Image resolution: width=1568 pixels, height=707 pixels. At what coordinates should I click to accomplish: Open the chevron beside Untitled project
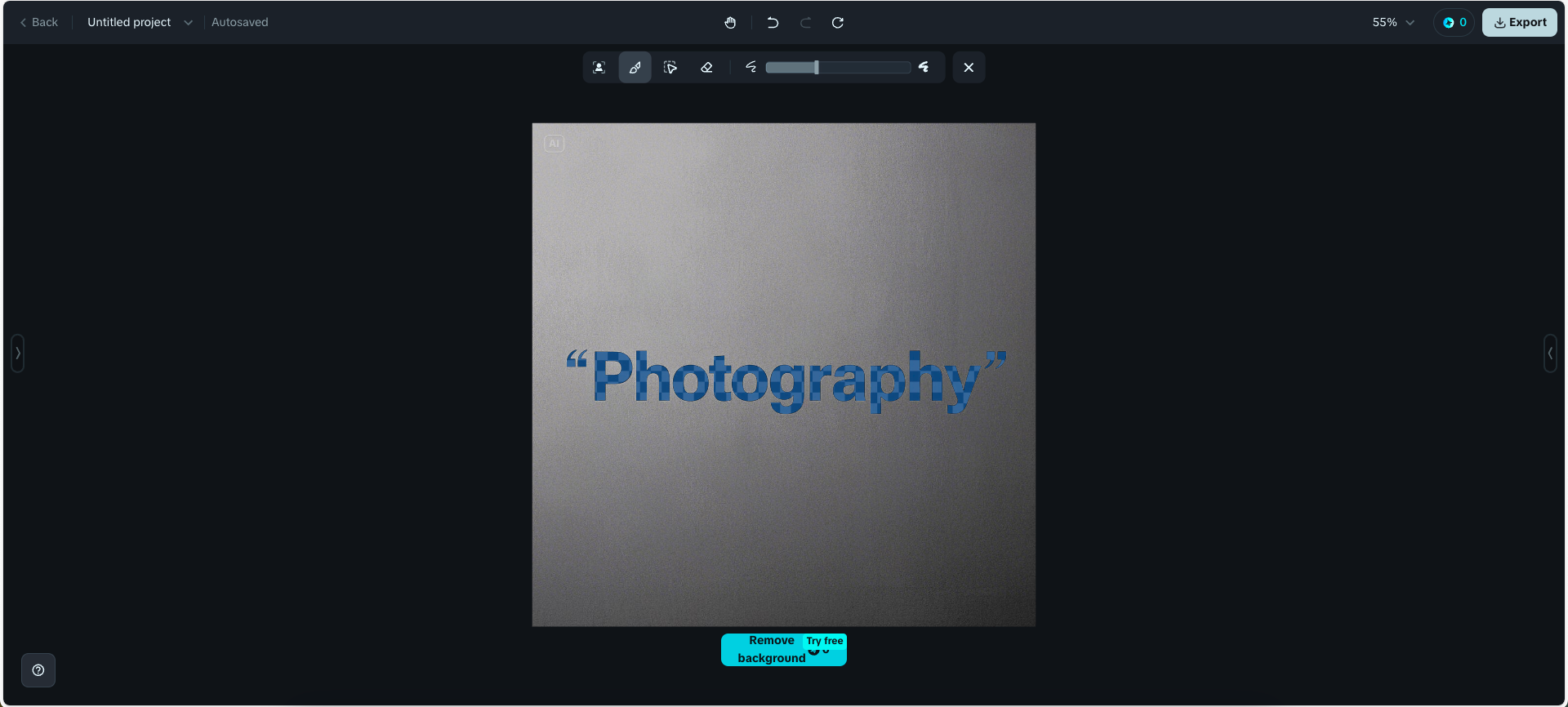pos(189,23)
